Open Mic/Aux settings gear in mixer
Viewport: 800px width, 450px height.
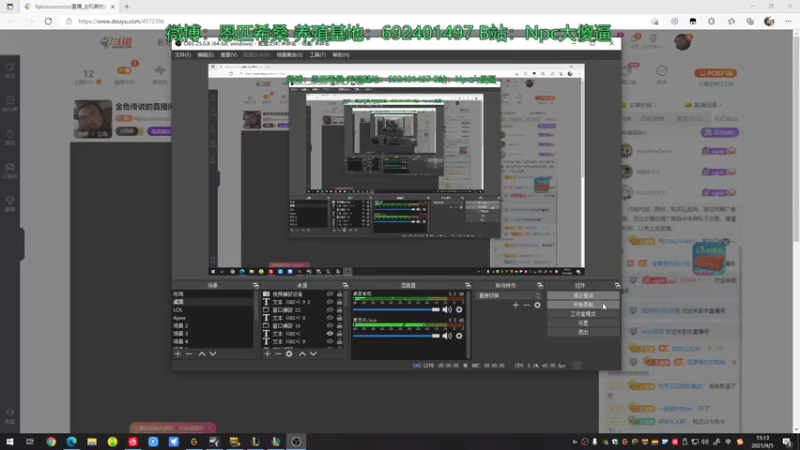point(459,336)
